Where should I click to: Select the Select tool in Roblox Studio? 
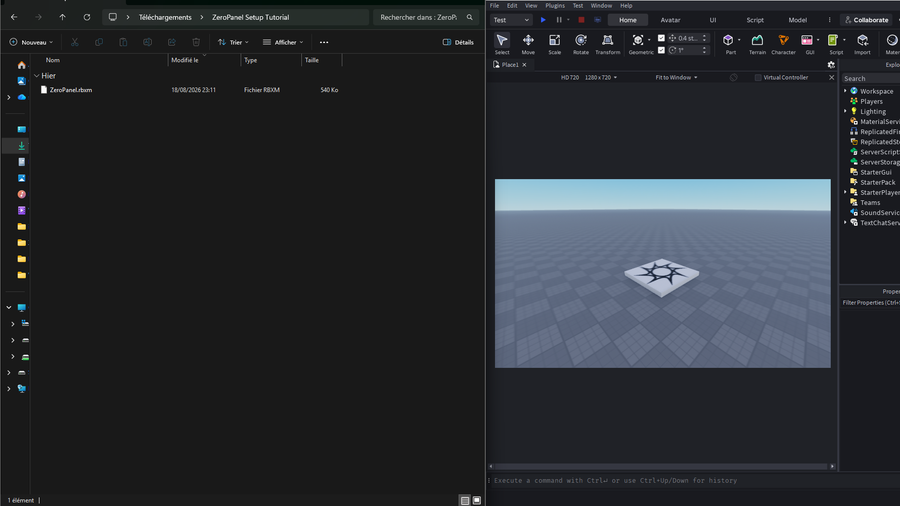(x=502, y=44)
